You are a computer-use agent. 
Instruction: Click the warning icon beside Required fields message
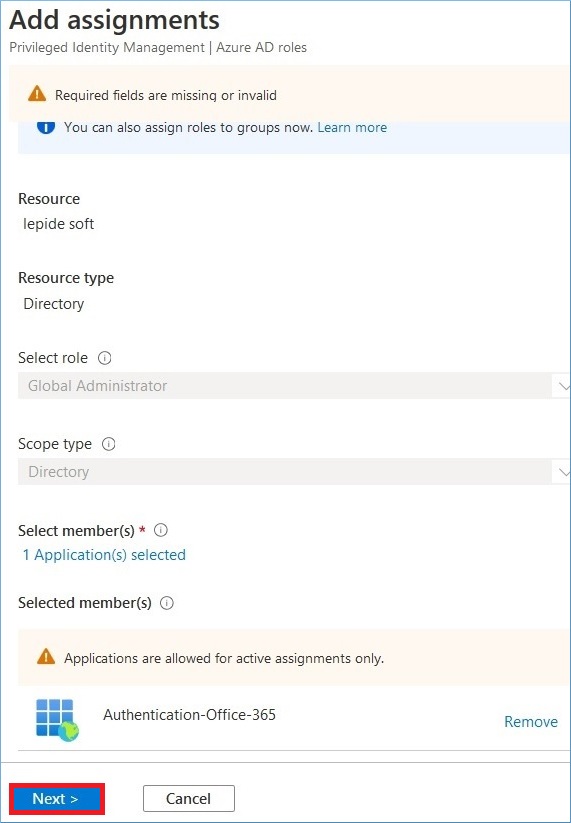[37, 94]
